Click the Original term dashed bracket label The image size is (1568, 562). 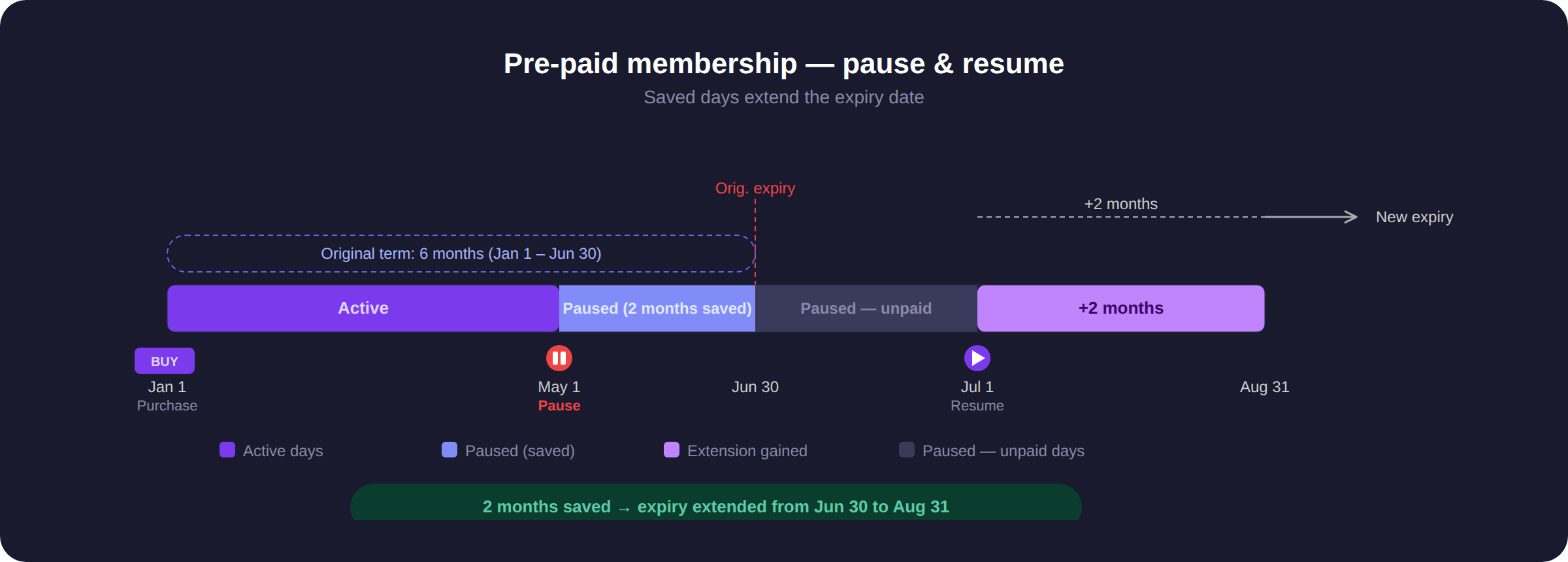pos(461,254)
